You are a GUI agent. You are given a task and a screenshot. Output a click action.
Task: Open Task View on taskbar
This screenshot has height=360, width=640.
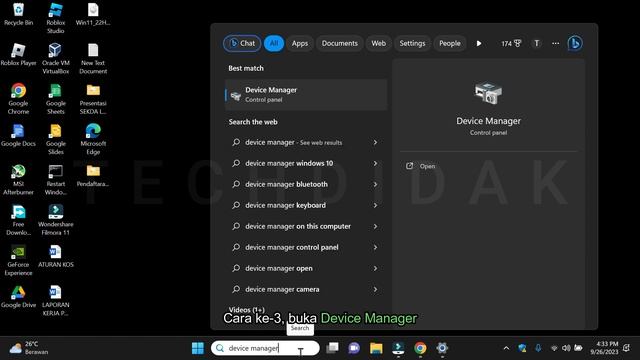click(332, 348)
